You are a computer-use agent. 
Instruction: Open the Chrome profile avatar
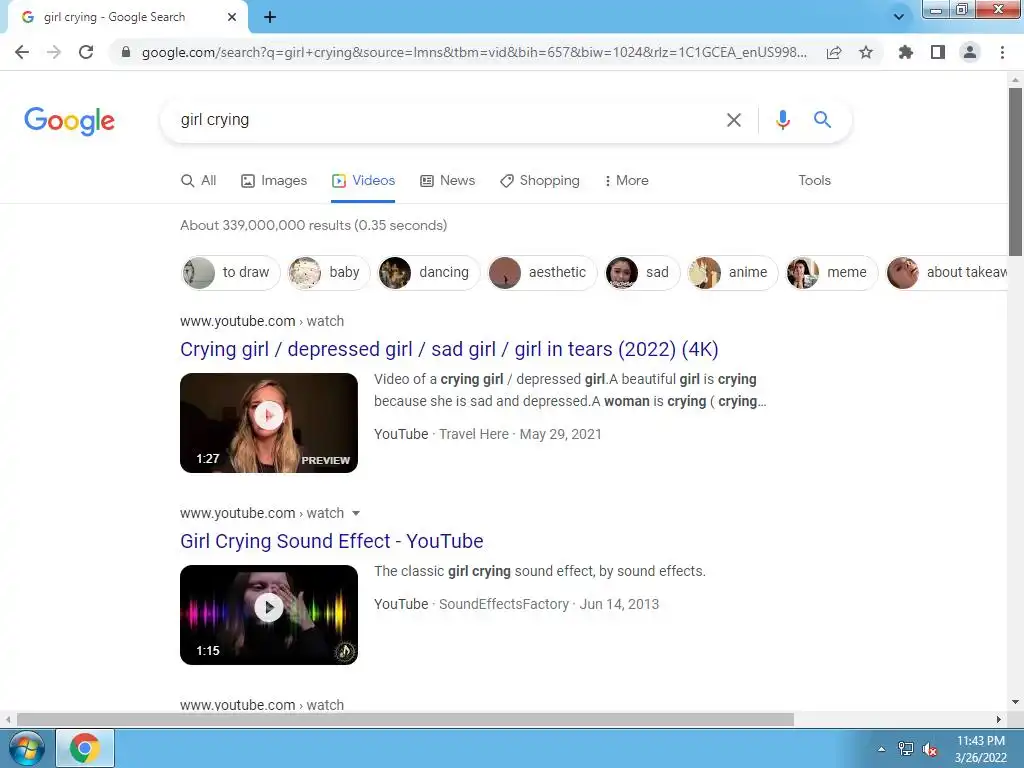(970, 52)
